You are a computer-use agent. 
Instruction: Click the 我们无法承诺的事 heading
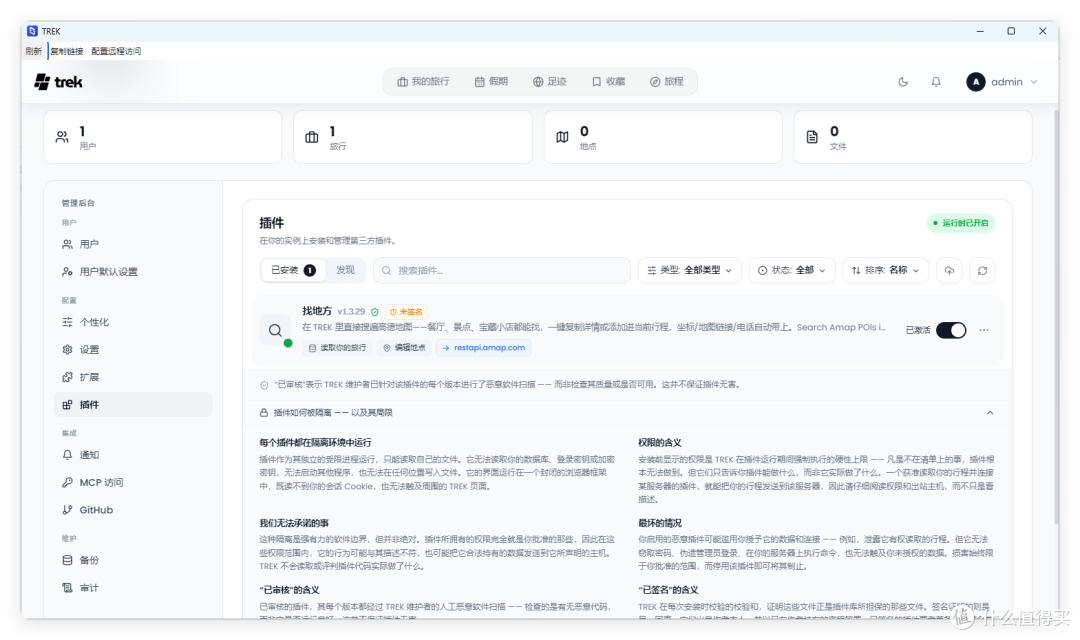pos(294,523)
